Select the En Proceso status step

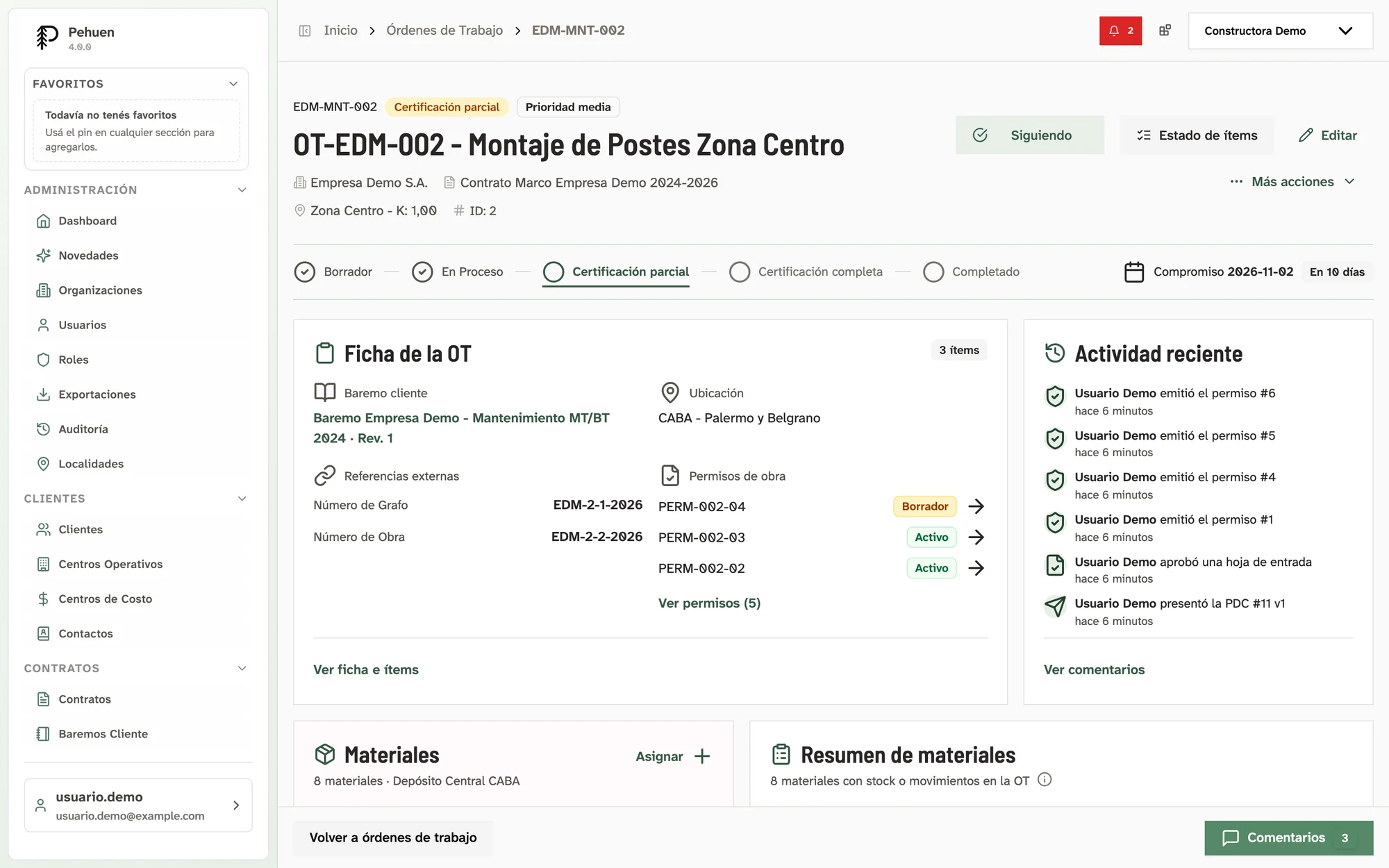coord(458,272)
